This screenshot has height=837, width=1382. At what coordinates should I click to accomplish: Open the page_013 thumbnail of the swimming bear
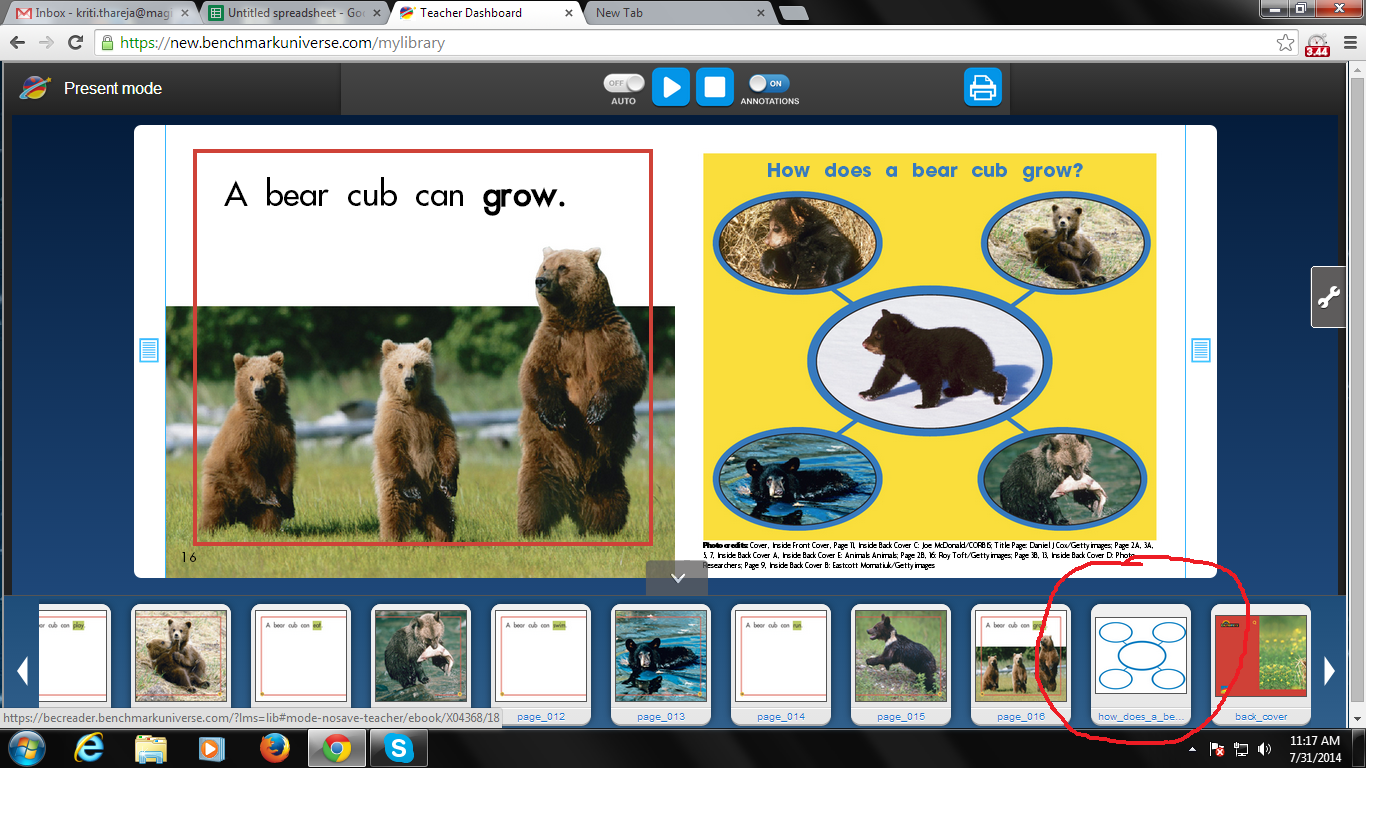point(661,664)
